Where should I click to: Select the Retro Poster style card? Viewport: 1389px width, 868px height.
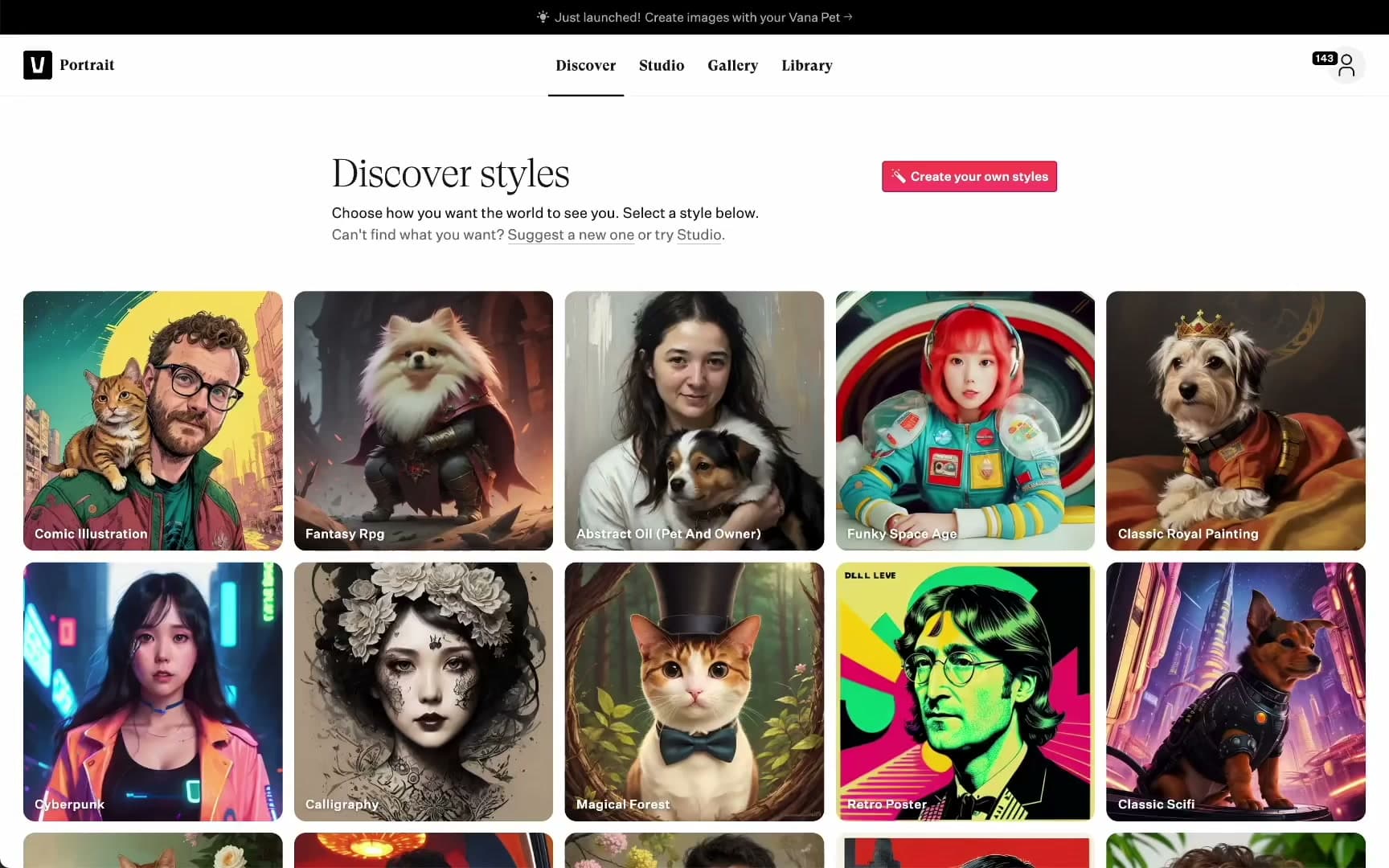[965, 691]
